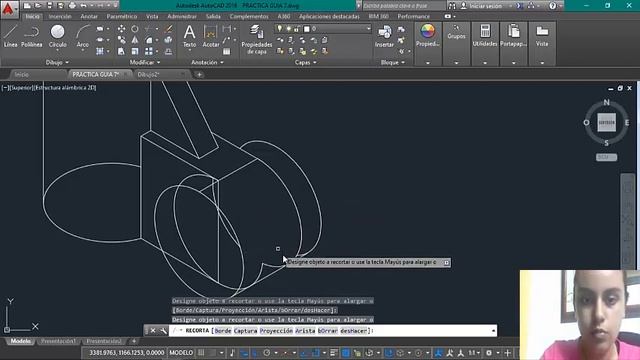This screenshot has height=360, width=640.
Task: Select the Arco tool
Action: 82,36
